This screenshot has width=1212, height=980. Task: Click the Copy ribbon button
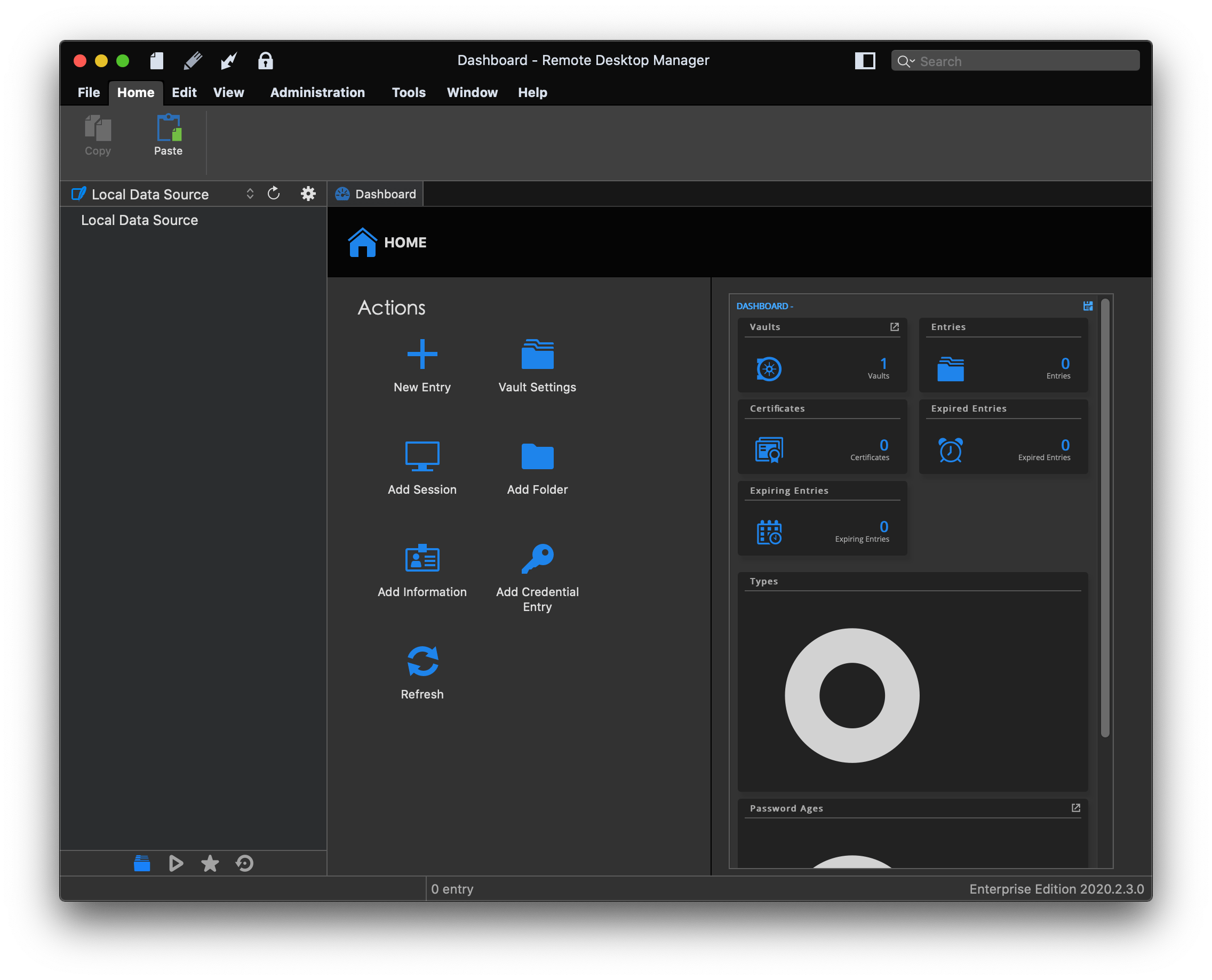click(98, 135)
